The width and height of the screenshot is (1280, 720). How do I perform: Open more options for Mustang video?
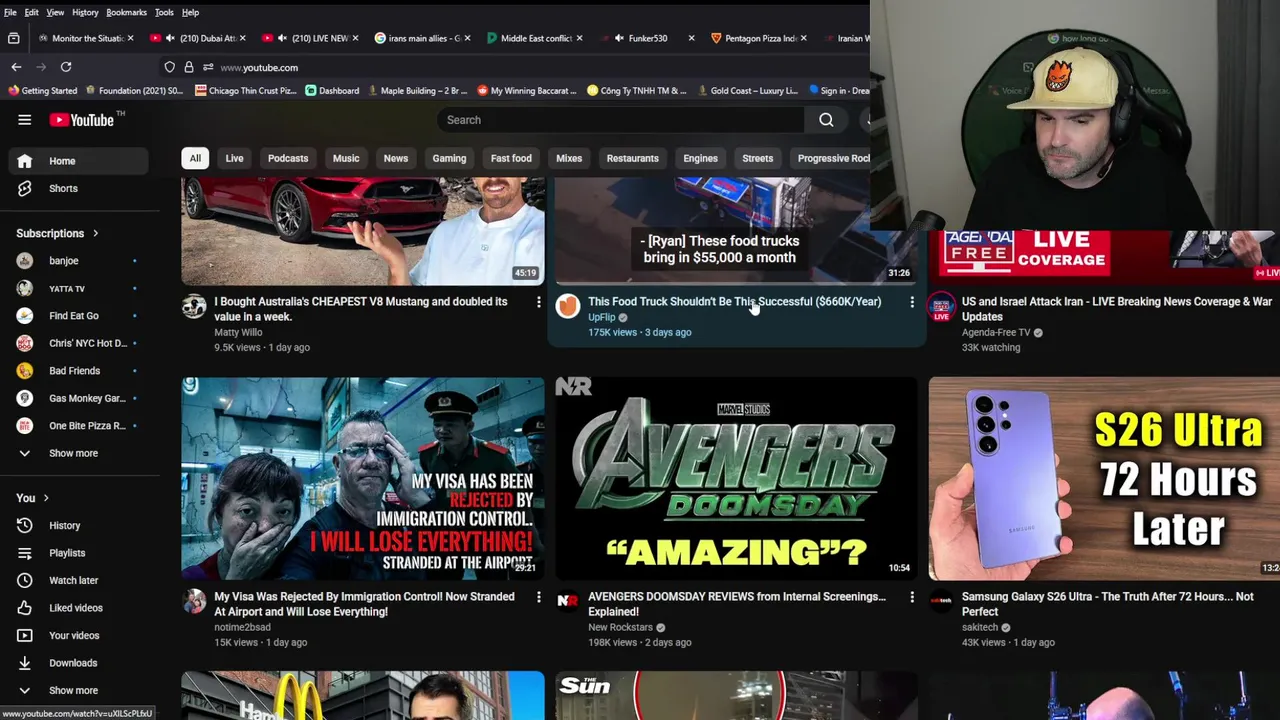[538, 302]
